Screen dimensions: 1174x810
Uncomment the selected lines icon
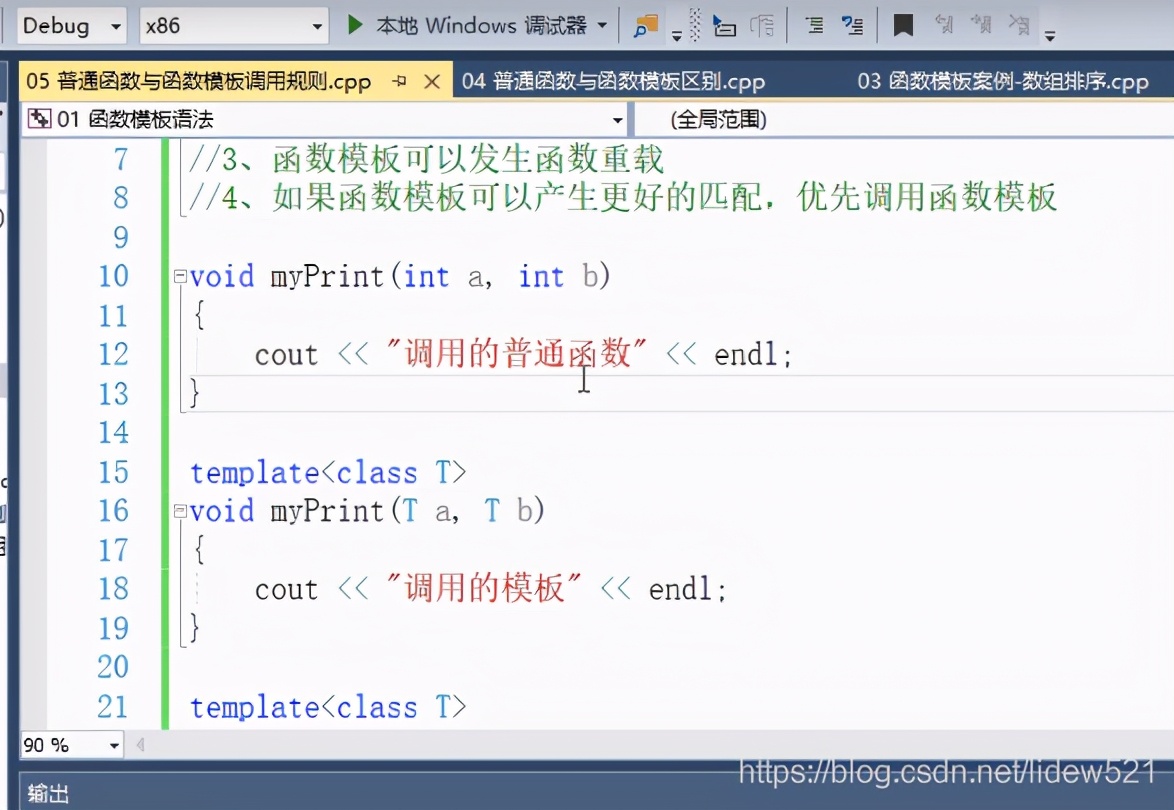850,25
